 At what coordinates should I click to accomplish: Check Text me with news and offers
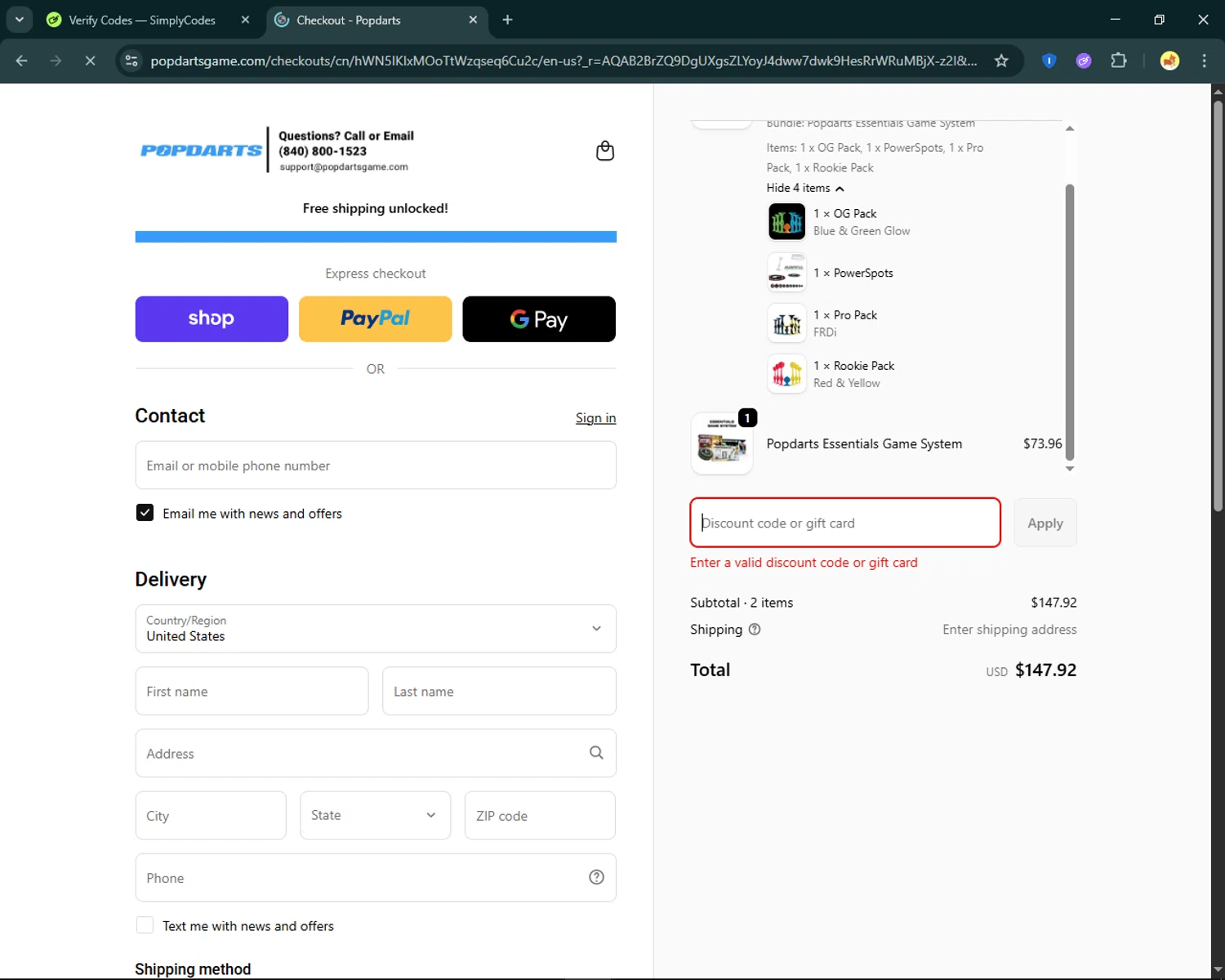pos(145,925)
